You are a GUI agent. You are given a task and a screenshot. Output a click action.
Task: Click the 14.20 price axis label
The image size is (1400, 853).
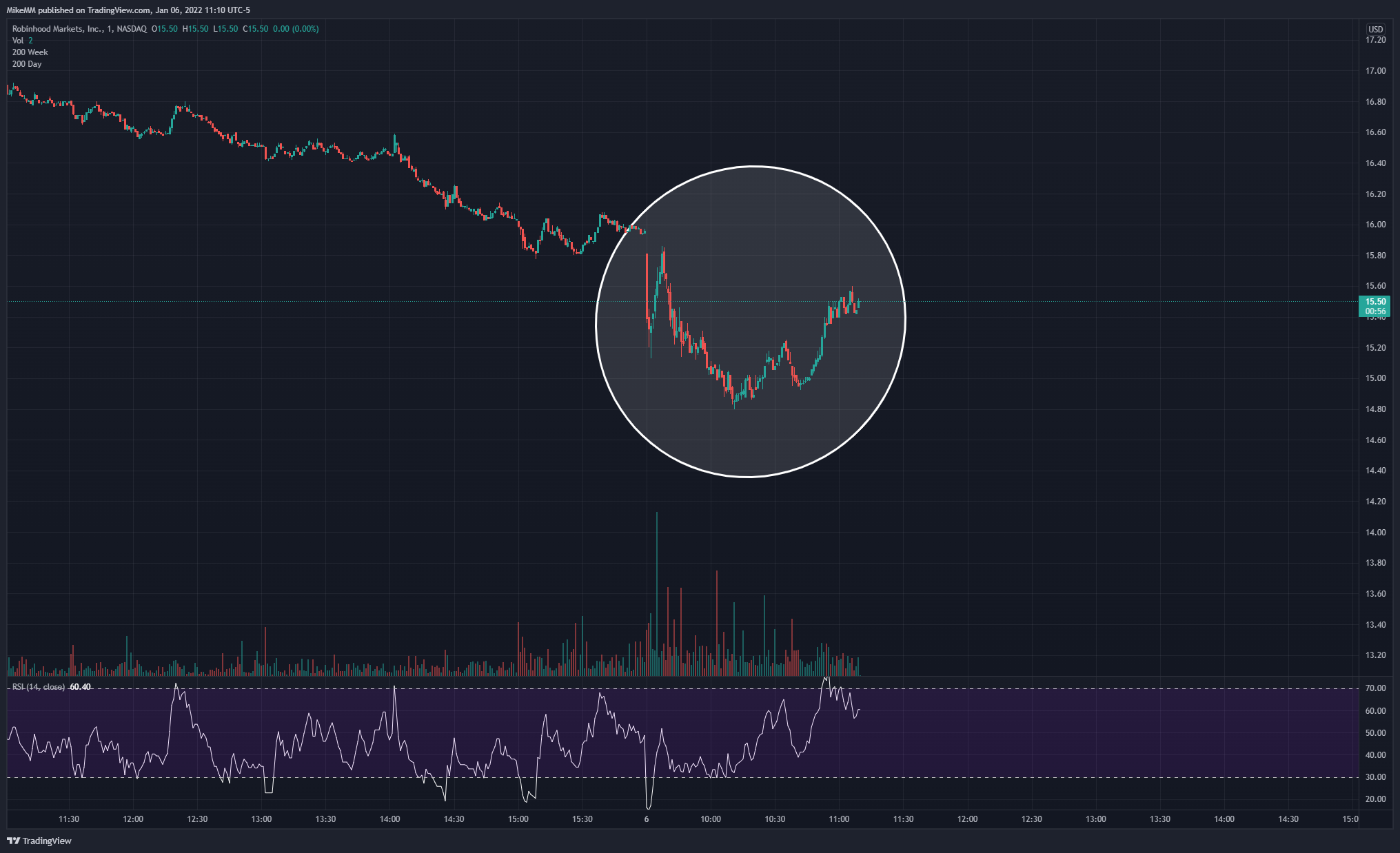[1375, 502]
